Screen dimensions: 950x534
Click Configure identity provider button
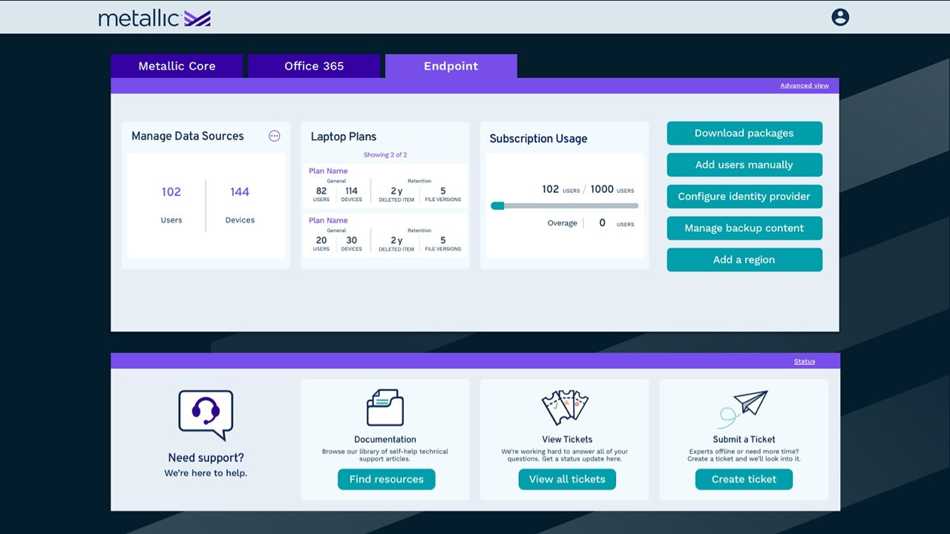pyautogui.click(x=744, y=196)
